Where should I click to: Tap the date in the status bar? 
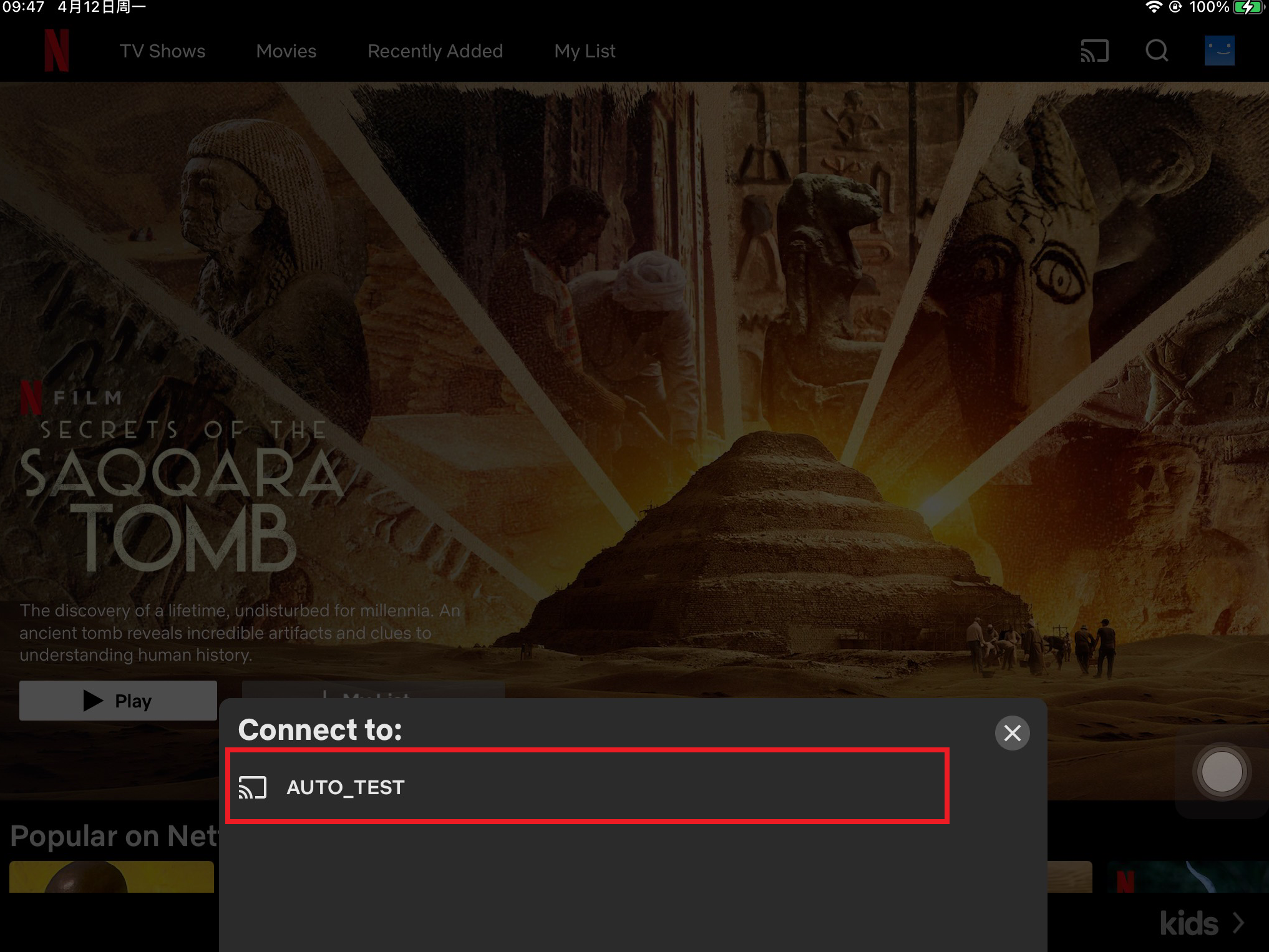pyautogui.click(x=102, y=7)
